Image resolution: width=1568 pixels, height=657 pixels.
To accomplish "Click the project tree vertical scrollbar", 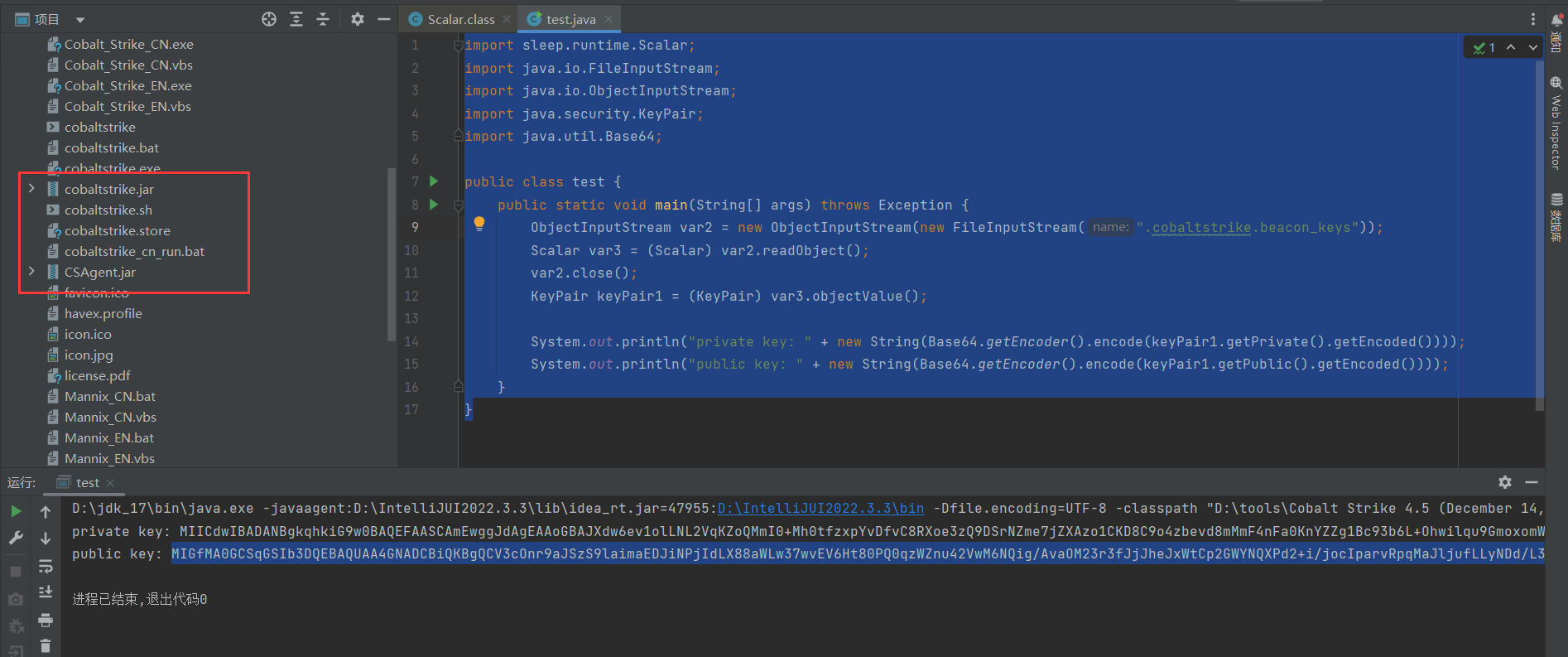I will pos(392,254).
